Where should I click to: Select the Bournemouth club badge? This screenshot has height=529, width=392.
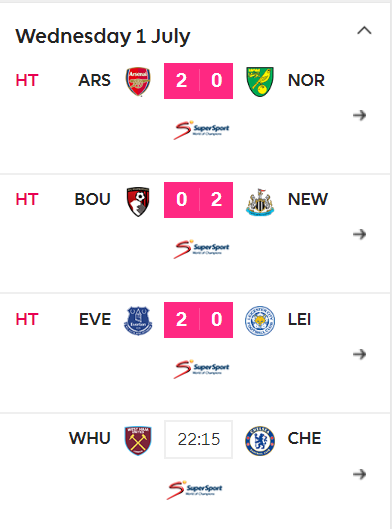pyautogui.click(x=138, y=201)
